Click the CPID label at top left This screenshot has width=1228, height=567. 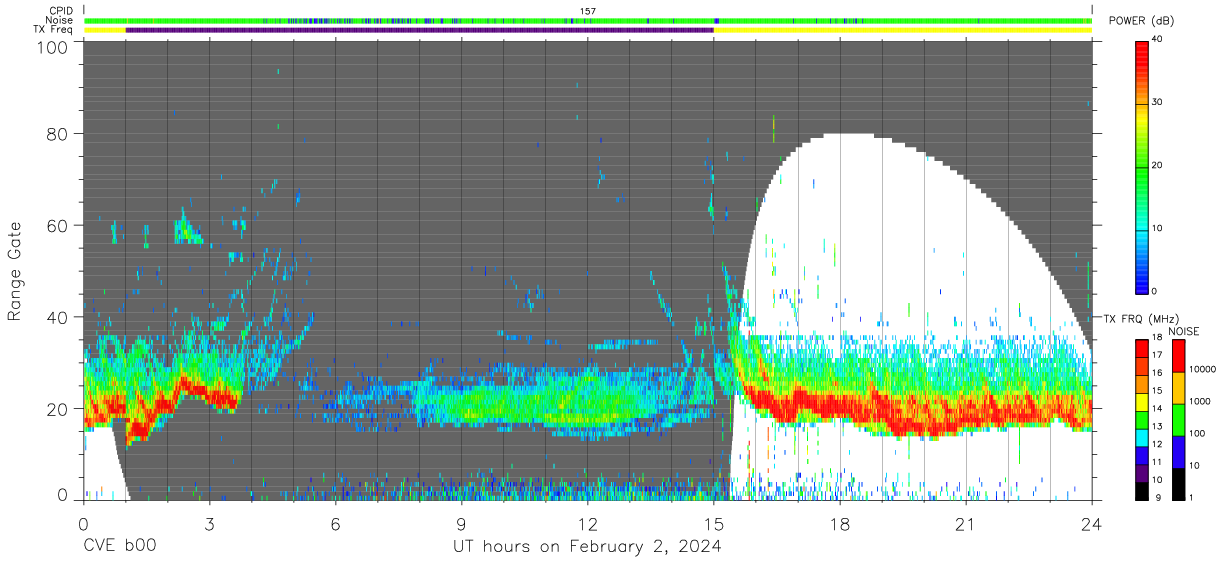click(61, 10)
